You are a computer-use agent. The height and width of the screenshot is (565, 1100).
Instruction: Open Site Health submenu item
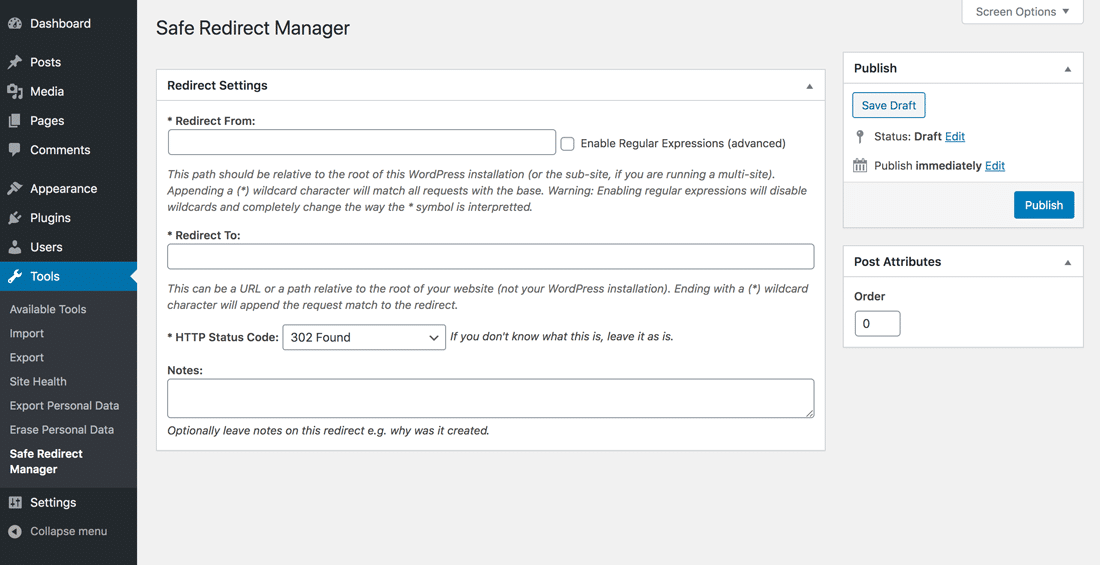(x=38, y=382)
